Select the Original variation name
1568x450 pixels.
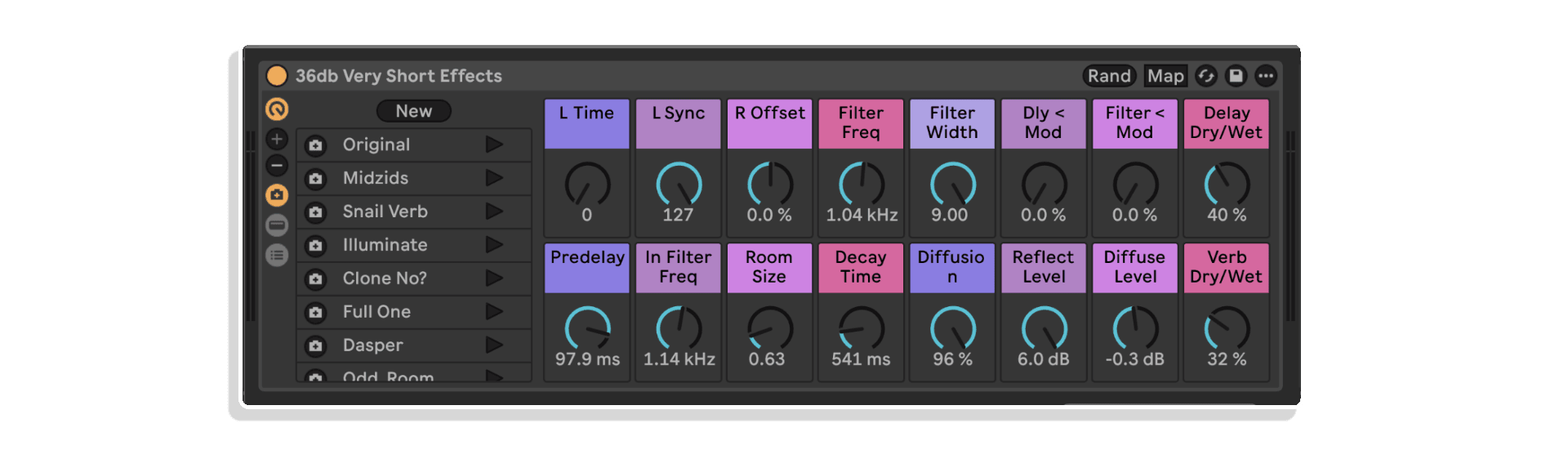pos(376,145)
